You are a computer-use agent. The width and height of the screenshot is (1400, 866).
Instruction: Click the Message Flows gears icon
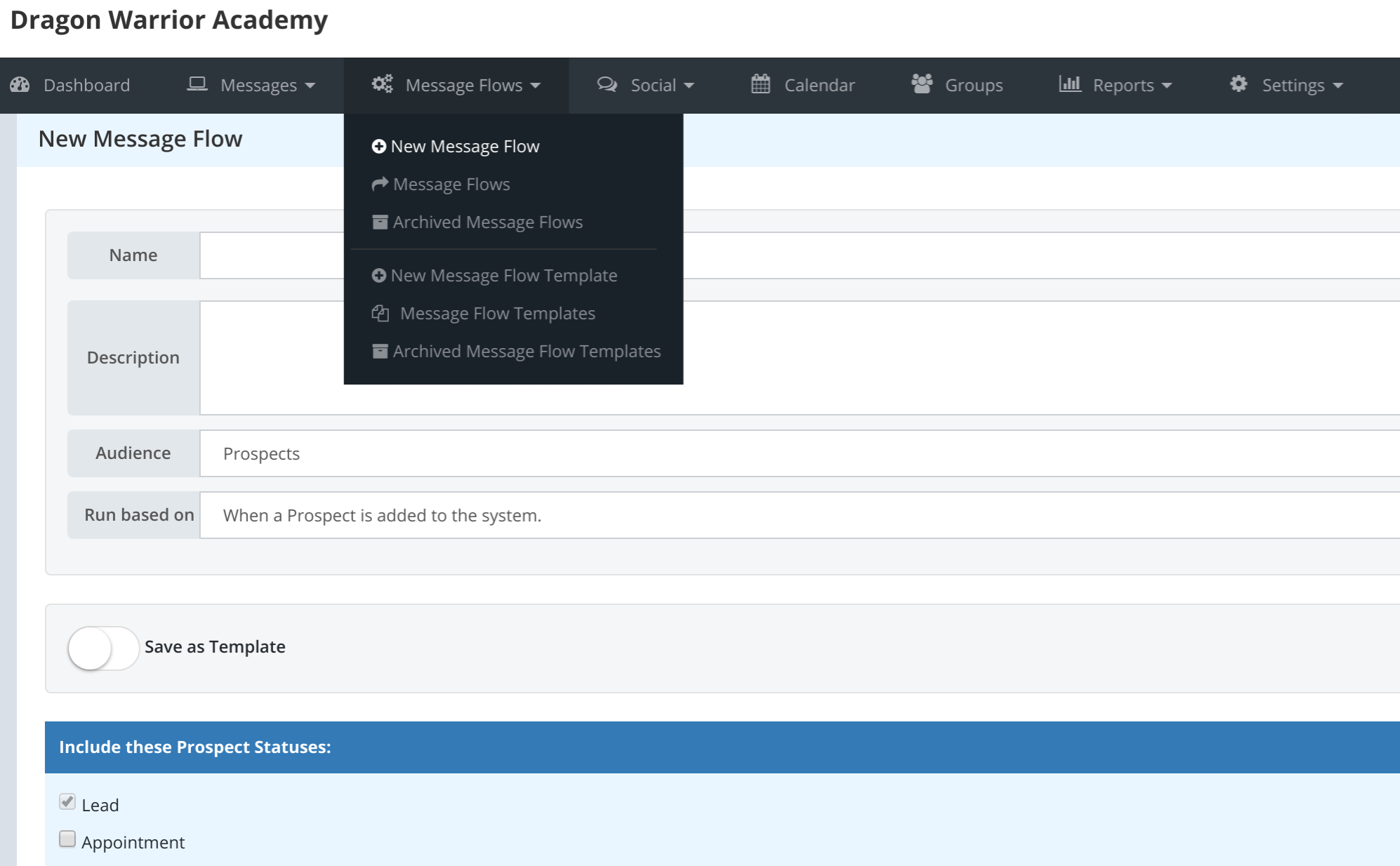pyautogui.click(x=382, y=84)
